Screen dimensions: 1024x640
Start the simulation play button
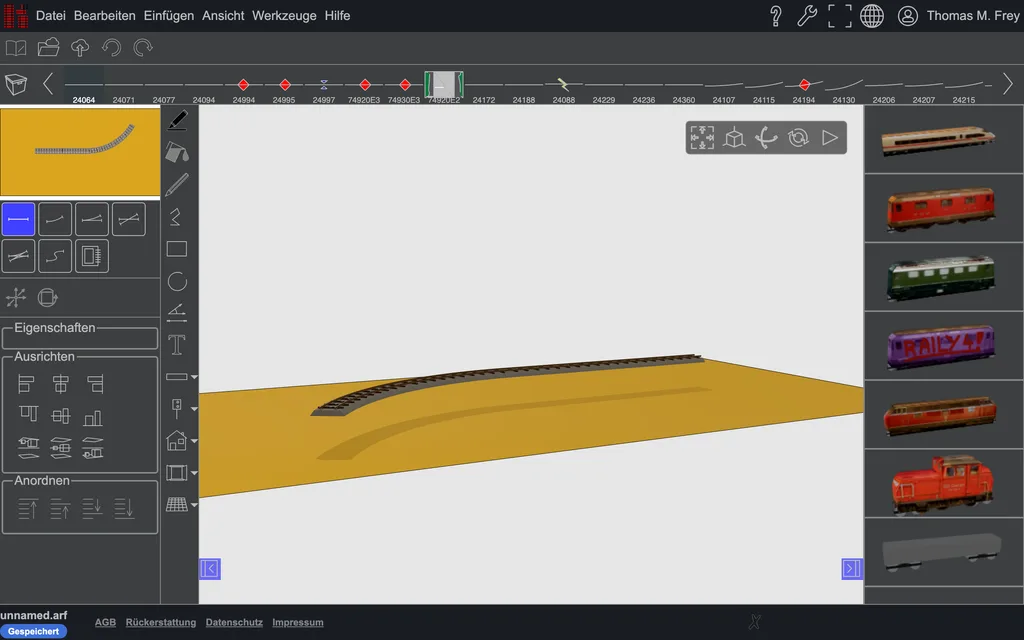pyautogui.click(x=830, y=138)
